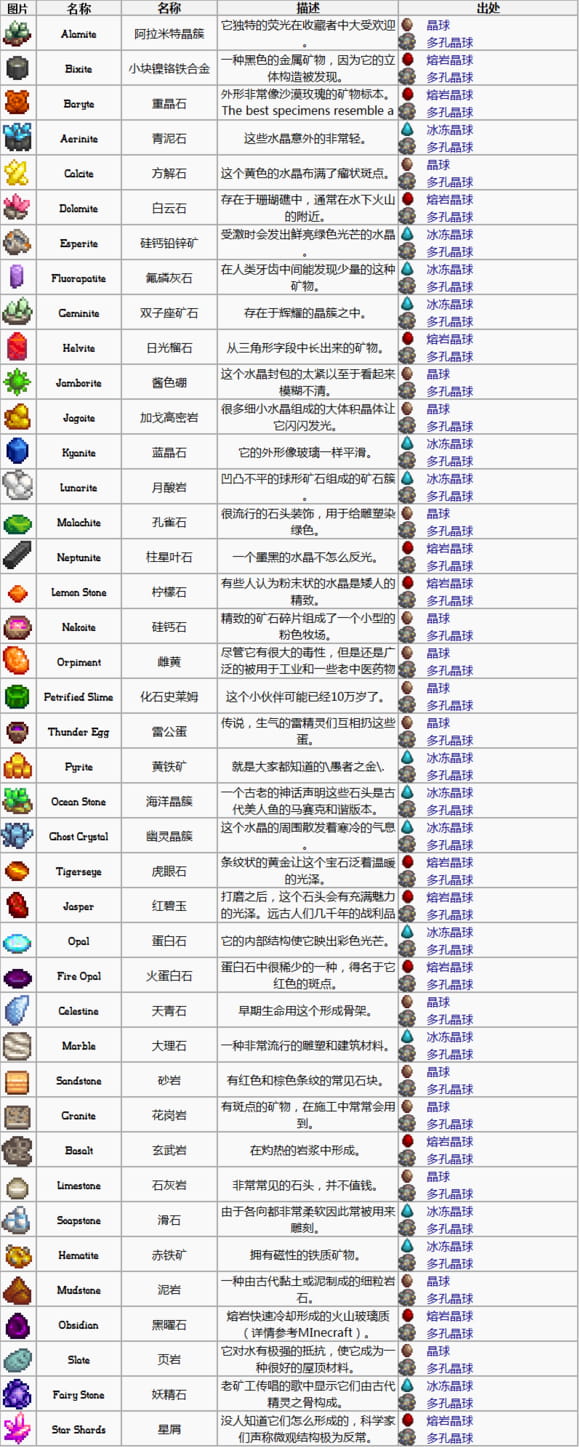Image resolution: width=580 pixels, height=1448 pixels.
Task: Click 晶球 link in Slate row
Action: 438,1351
